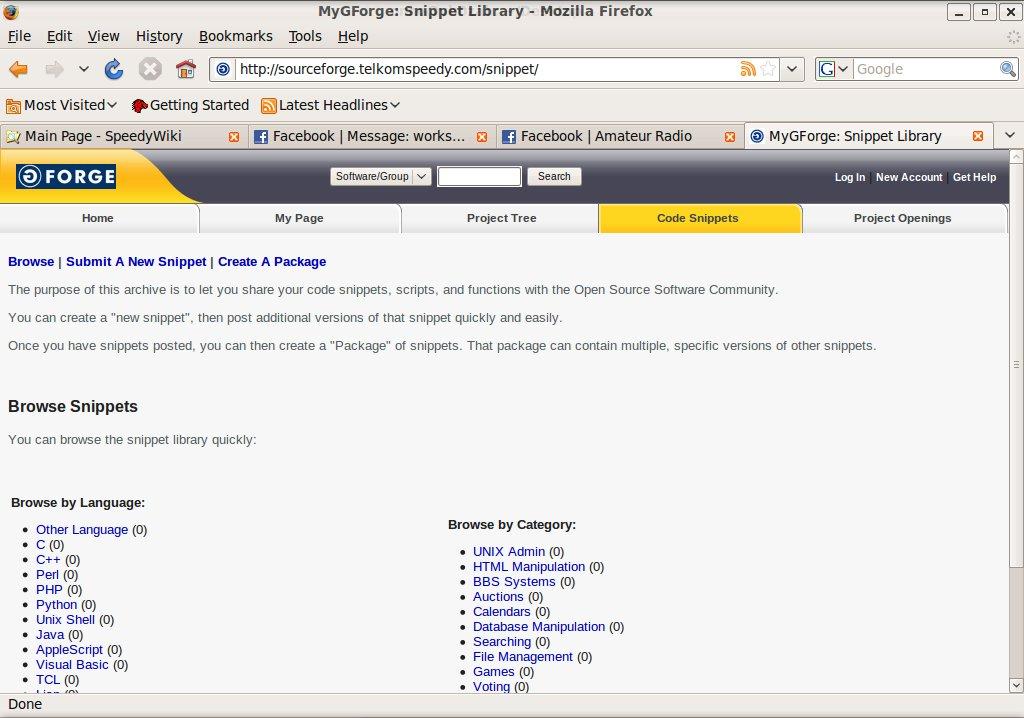Click the RSS feed icon in address bar

pos(747,69)
